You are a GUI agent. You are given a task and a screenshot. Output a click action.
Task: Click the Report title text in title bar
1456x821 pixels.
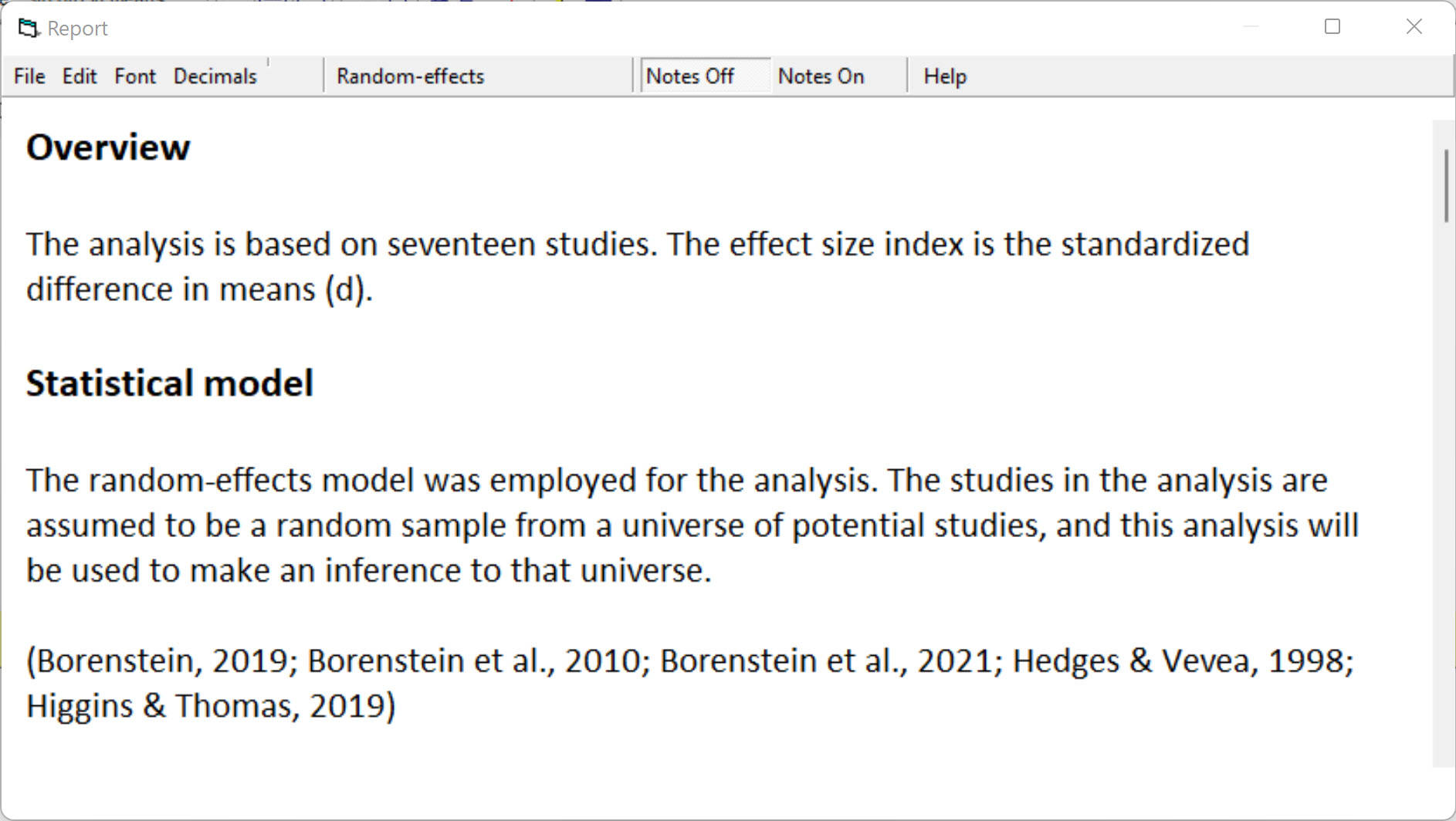coord(77,29)
